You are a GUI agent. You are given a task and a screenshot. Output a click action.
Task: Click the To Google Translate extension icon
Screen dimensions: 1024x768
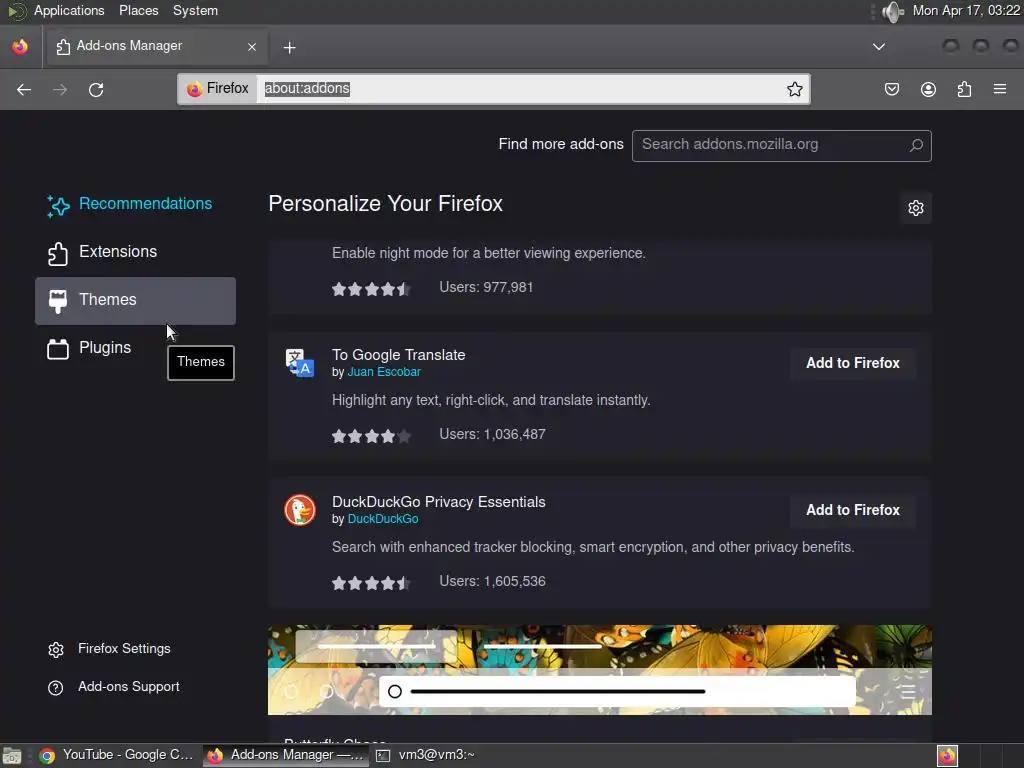300,363
